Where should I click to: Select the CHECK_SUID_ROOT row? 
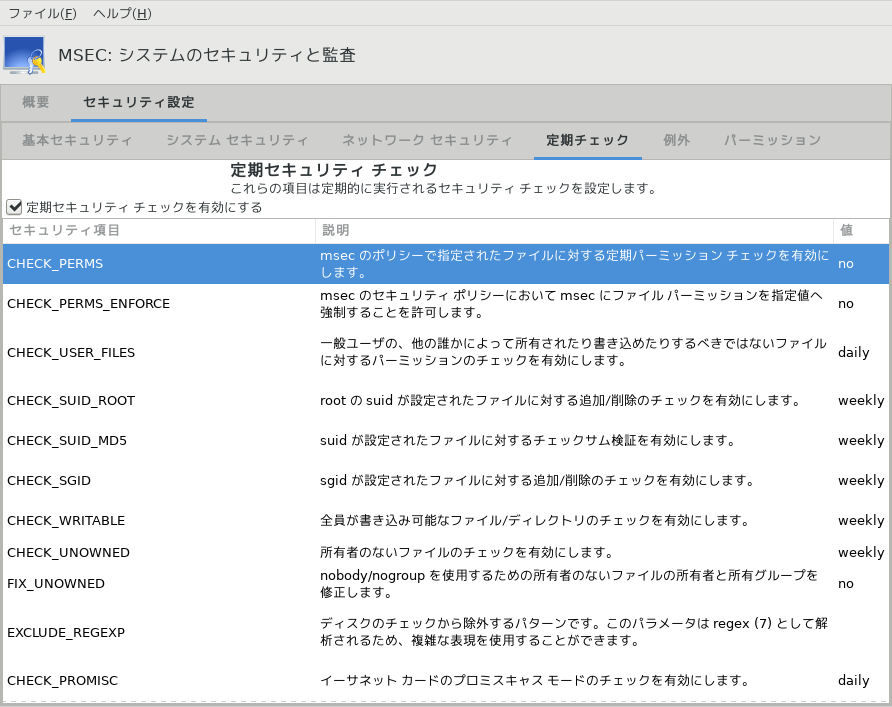[x=445, y=400]
